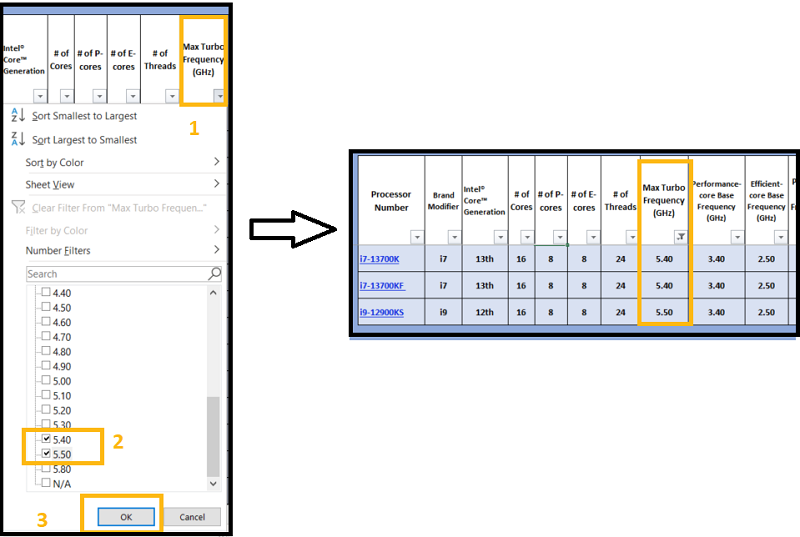Open Brand Modifier filter dropdown in result table
Viewport: 800px width, 537px height.
pos(454,237)
